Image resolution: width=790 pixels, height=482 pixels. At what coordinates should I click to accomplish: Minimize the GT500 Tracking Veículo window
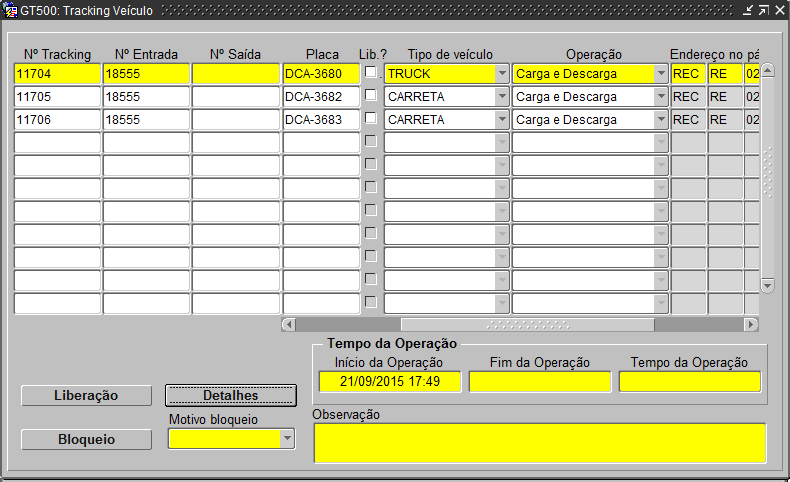748,10
